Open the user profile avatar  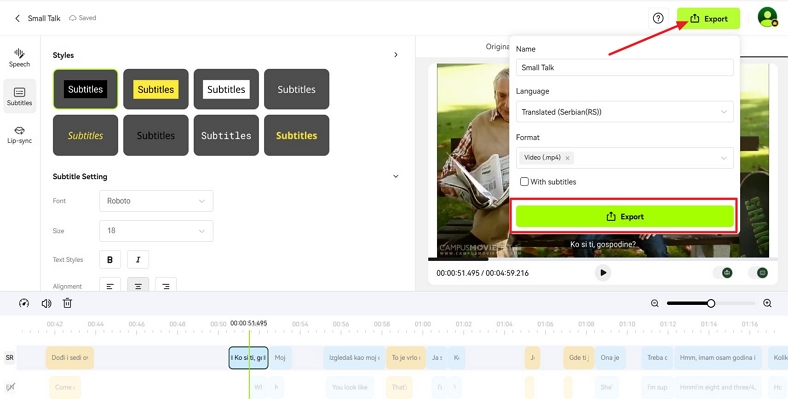767,17
